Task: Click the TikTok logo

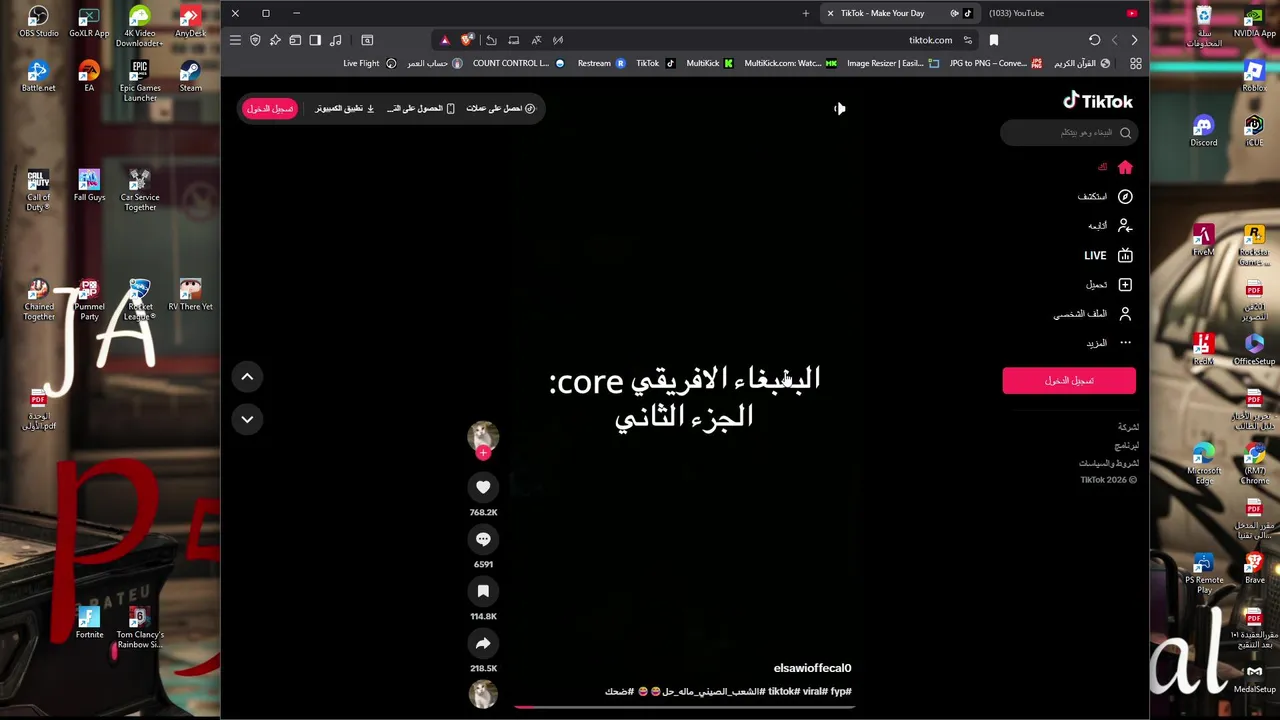Action: pos(1097,101)
